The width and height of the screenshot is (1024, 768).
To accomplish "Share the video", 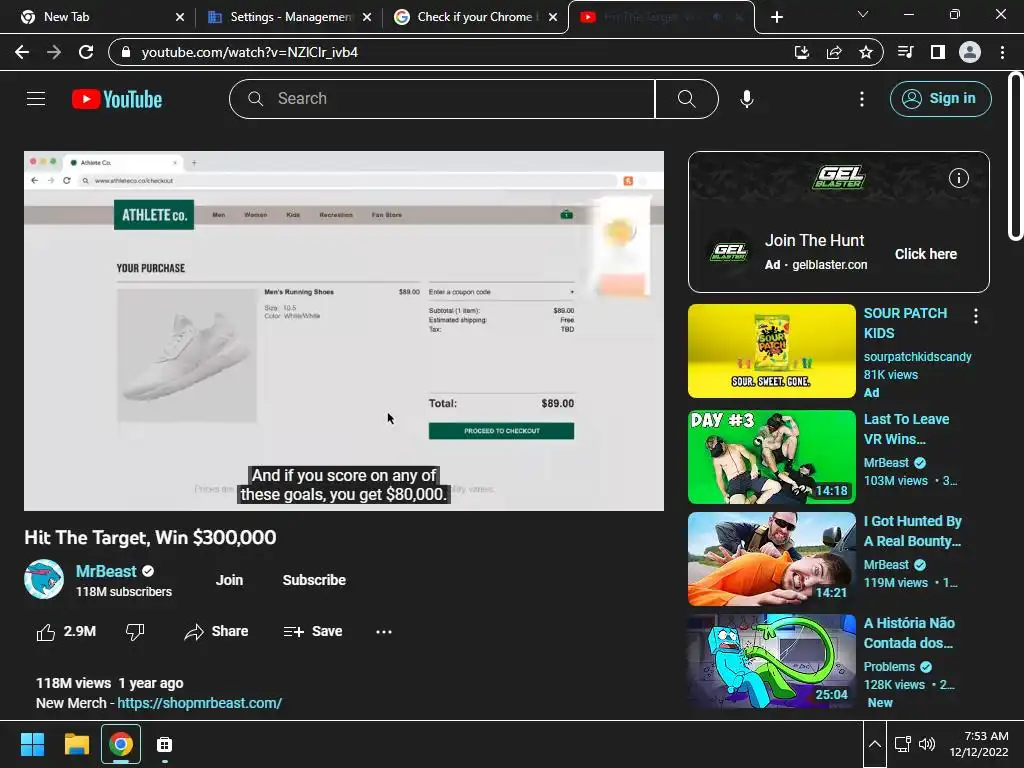I will coord(216,632).
